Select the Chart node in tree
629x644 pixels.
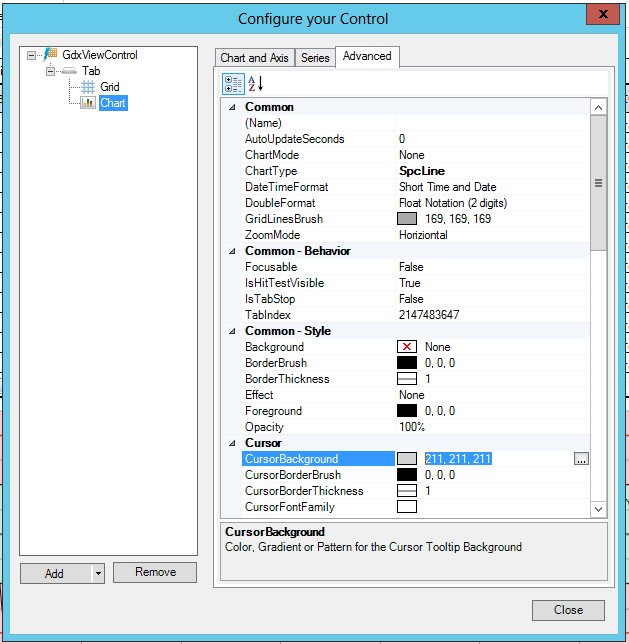[x=113, y=103]
